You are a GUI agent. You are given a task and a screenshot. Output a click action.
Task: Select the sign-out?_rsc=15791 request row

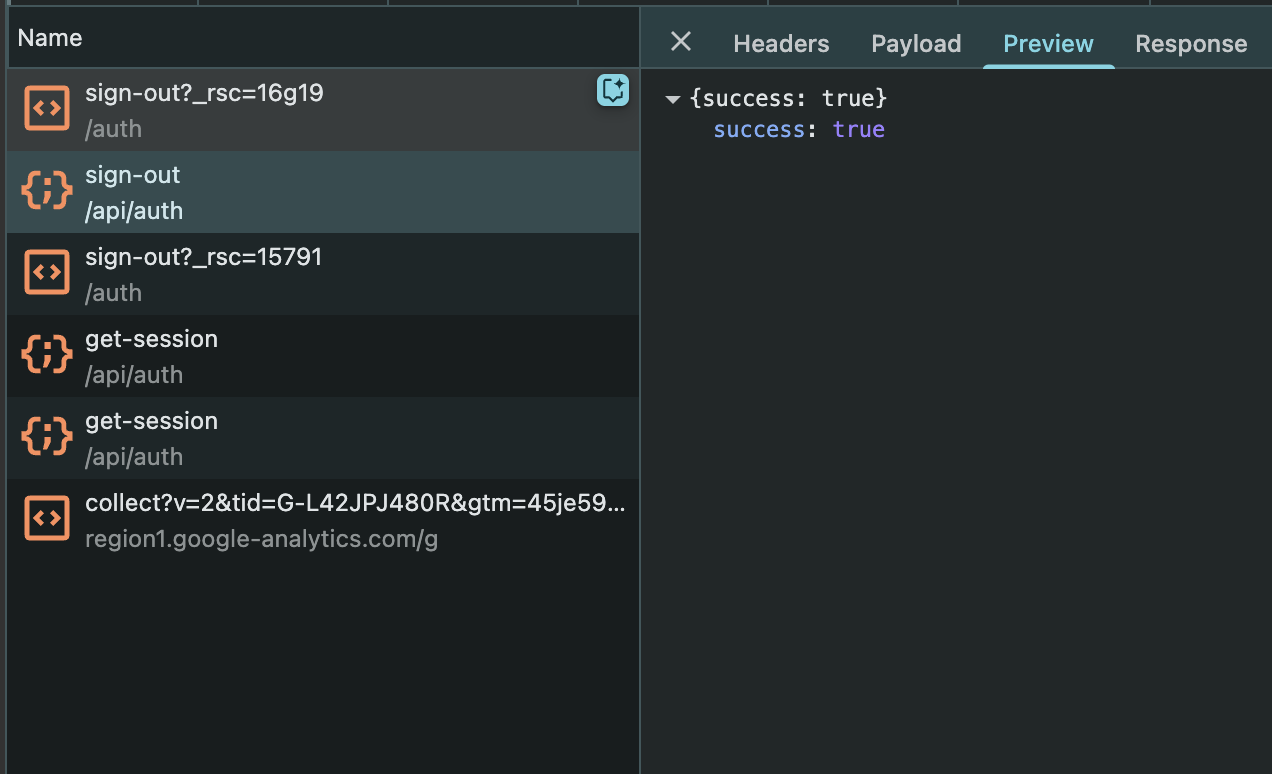[300, 273]
